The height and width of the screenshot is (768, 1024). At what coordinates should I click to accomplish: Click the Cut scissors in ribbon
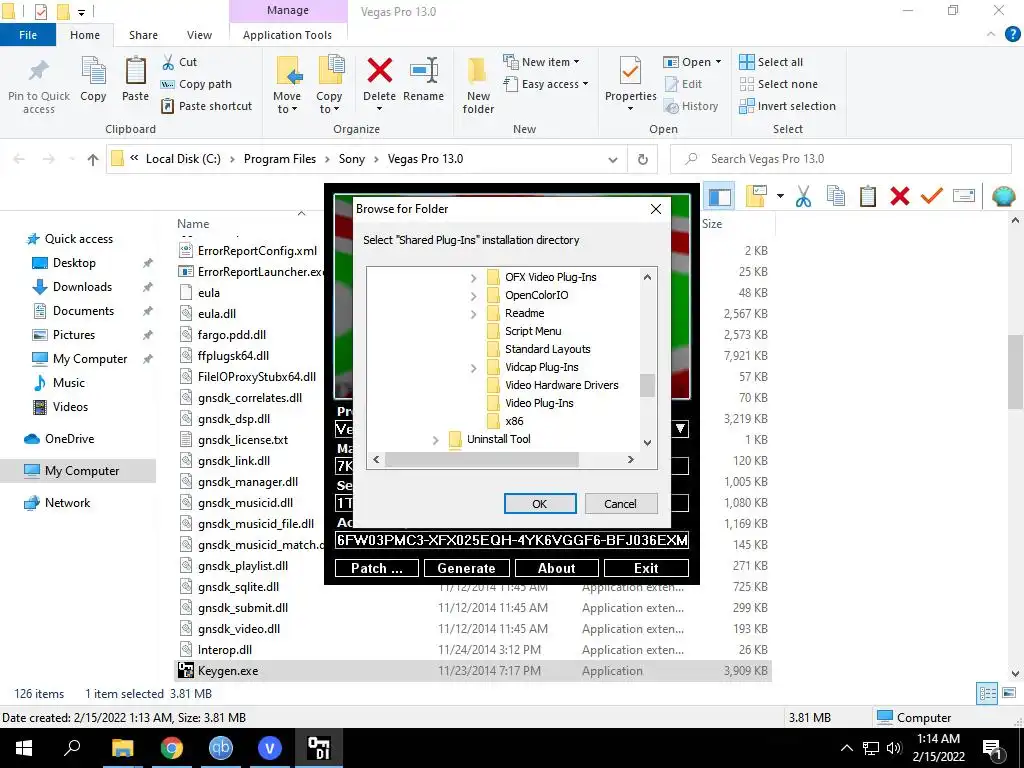[168, 62]
